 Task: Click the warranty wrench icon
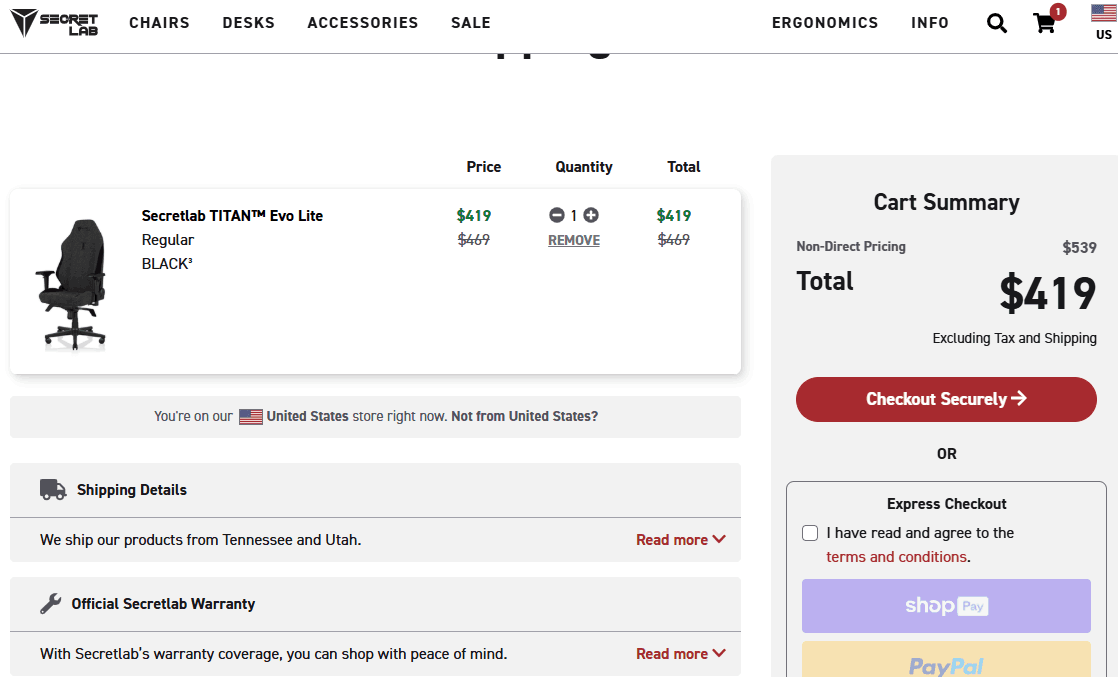pyautogui.click(x=51, y=604)
